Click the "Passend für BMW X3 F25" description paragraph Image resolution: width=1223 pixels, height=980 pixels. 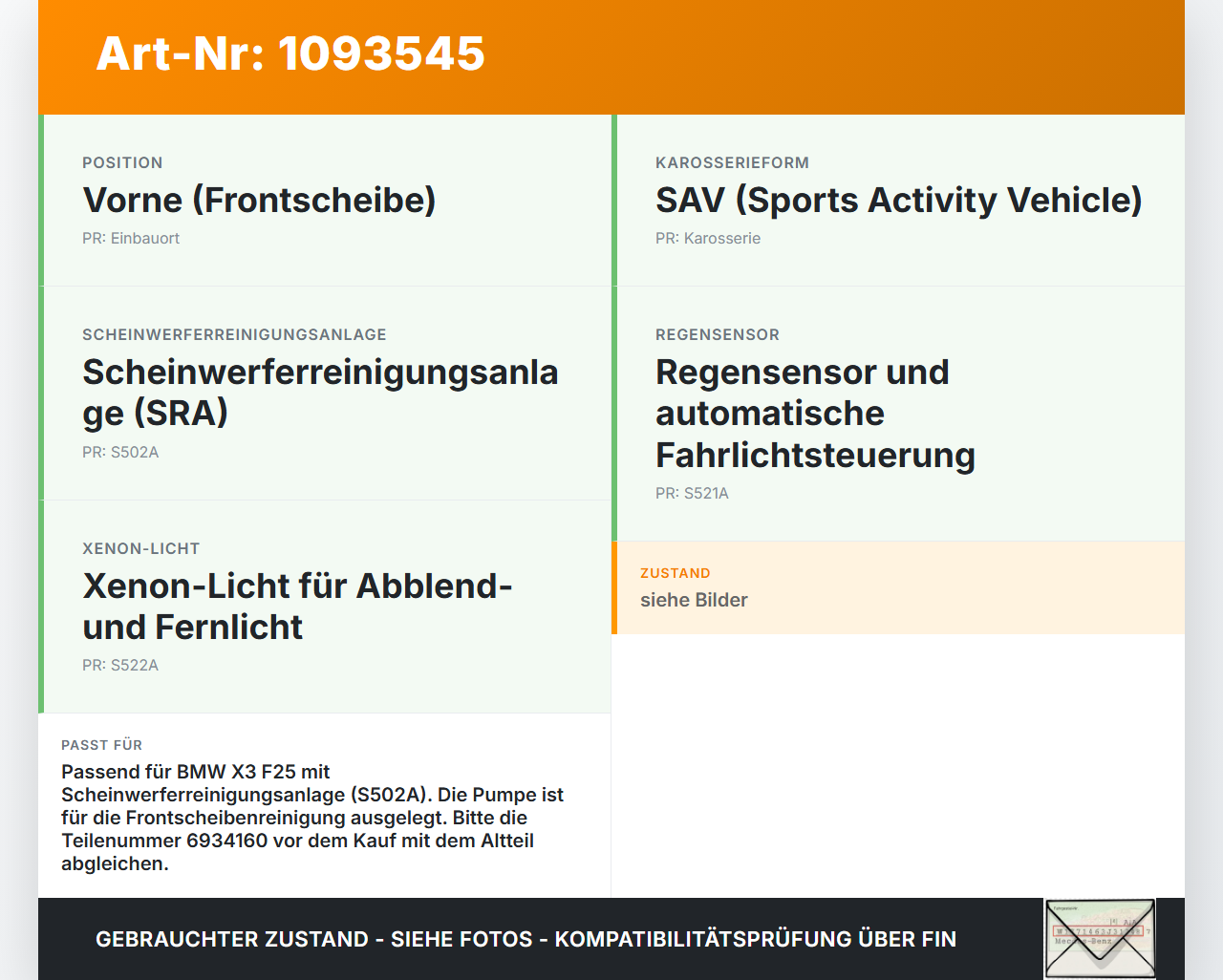(312, 818)
